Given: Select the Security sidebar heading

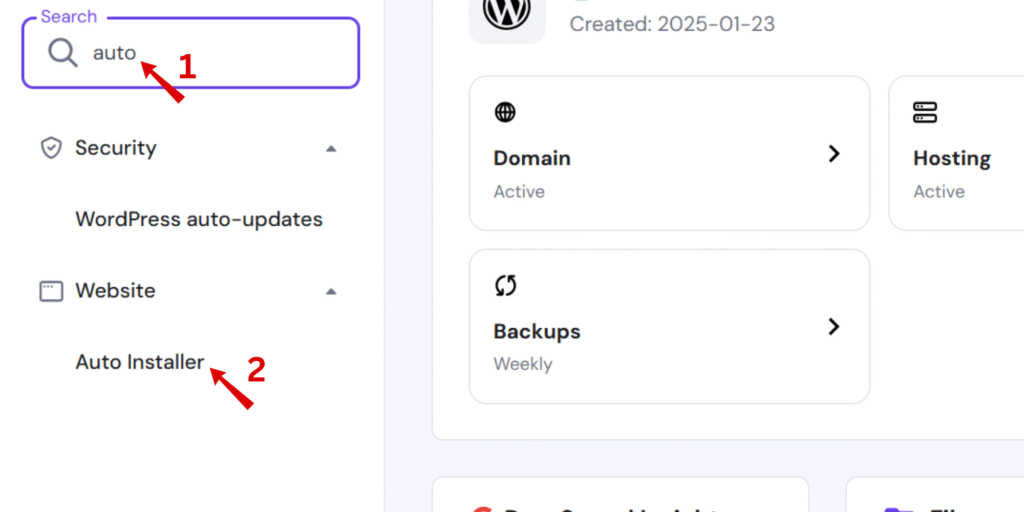Looking at the screenshot, I should click(x=116, y=148).
